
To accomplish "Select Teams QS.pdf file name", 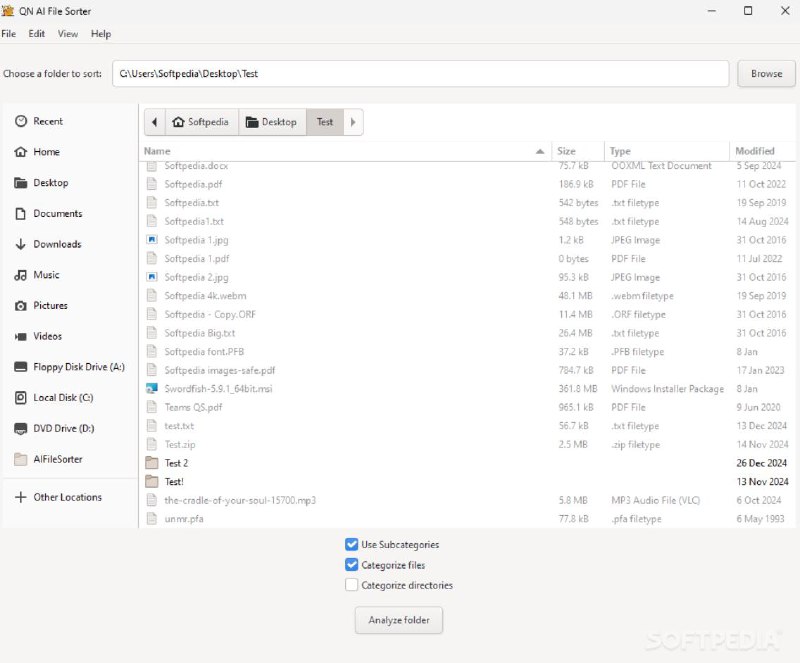I will [x=193, y=407].
